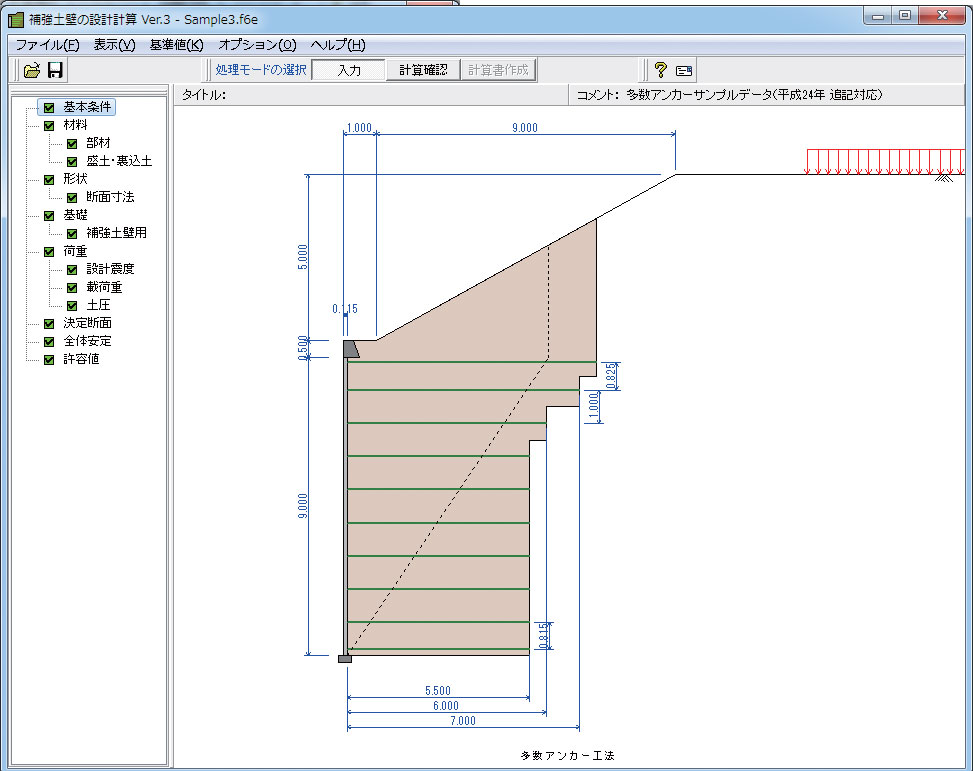Open help with the question mark icon

coord(660,70)
